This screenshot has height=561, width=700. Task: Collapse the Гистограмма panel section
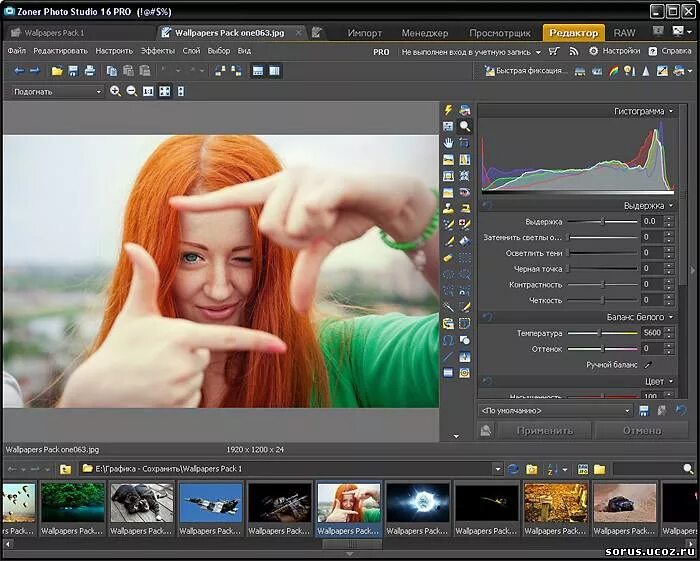[670, 111]
